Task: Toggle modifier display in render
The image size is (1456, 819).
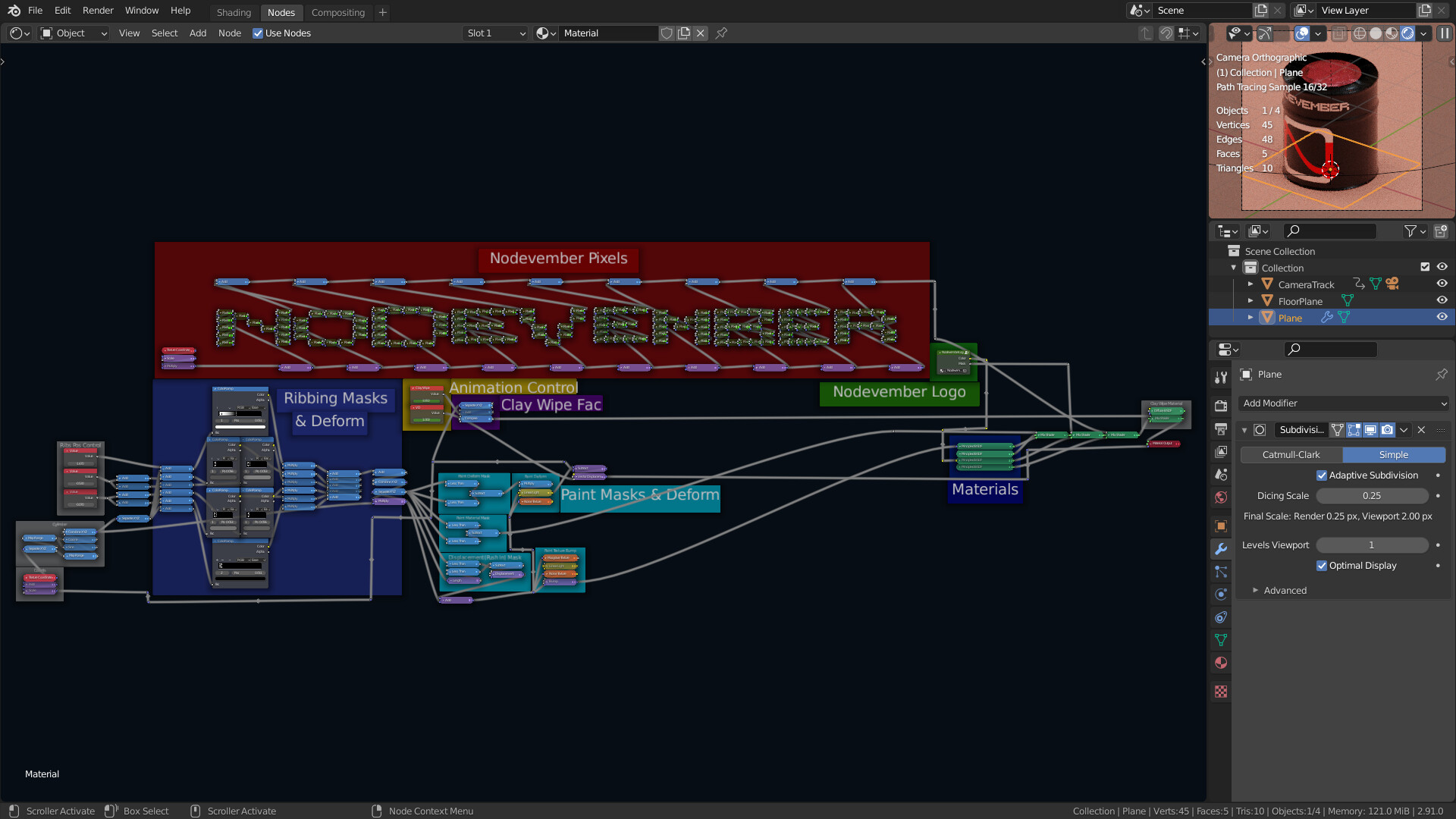Action: click(x=1387, y=430)
